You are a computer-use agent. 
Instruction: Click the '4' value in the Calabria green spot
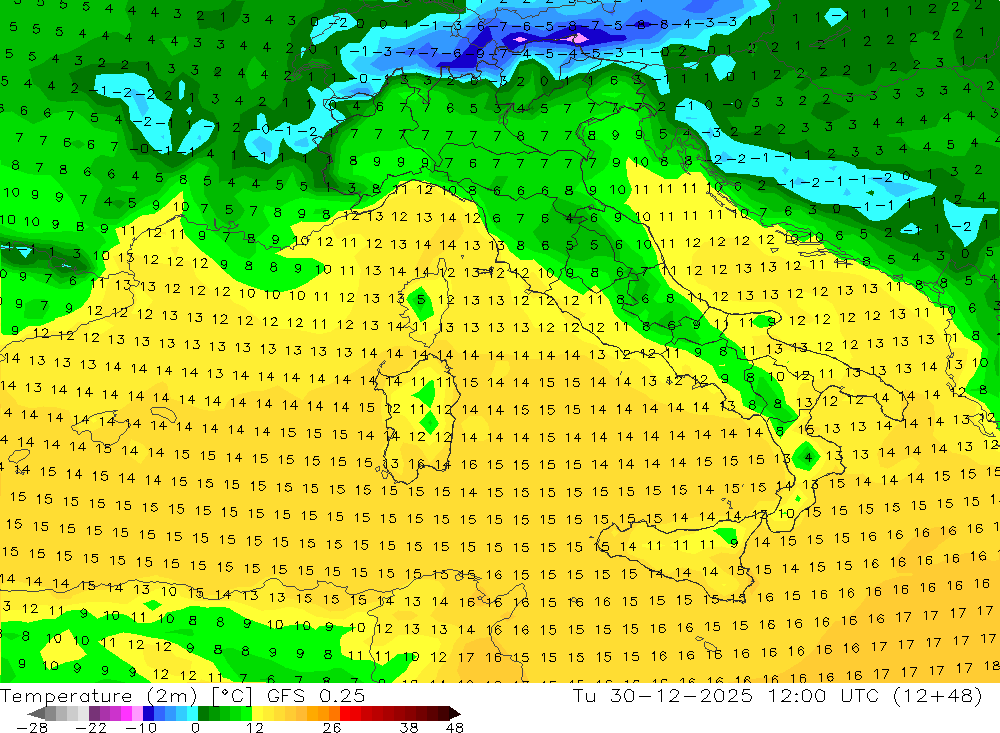[809, 457]
